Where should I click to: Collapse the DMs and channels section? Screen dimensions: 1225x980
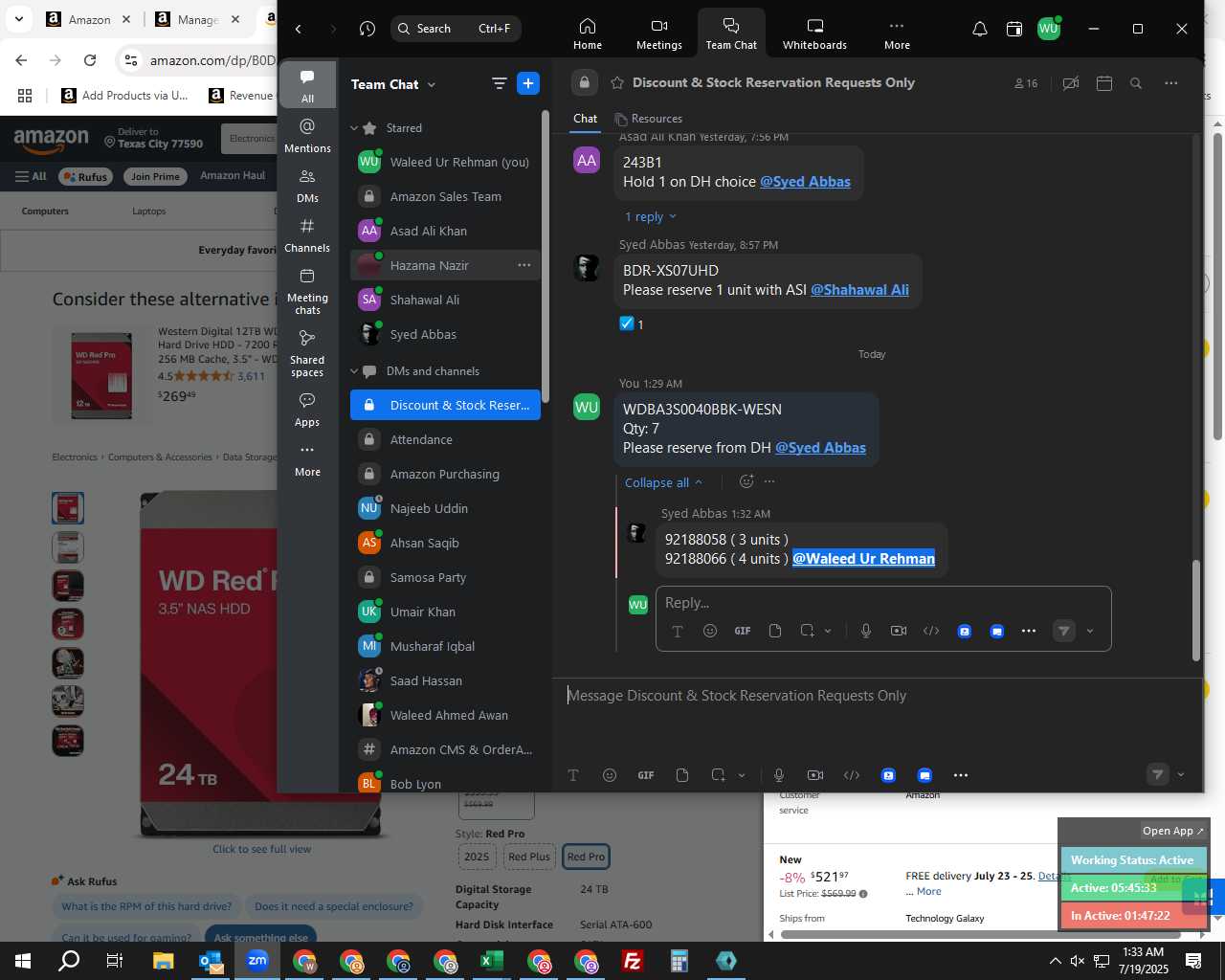pyautogui.click(x=354, y=371)
